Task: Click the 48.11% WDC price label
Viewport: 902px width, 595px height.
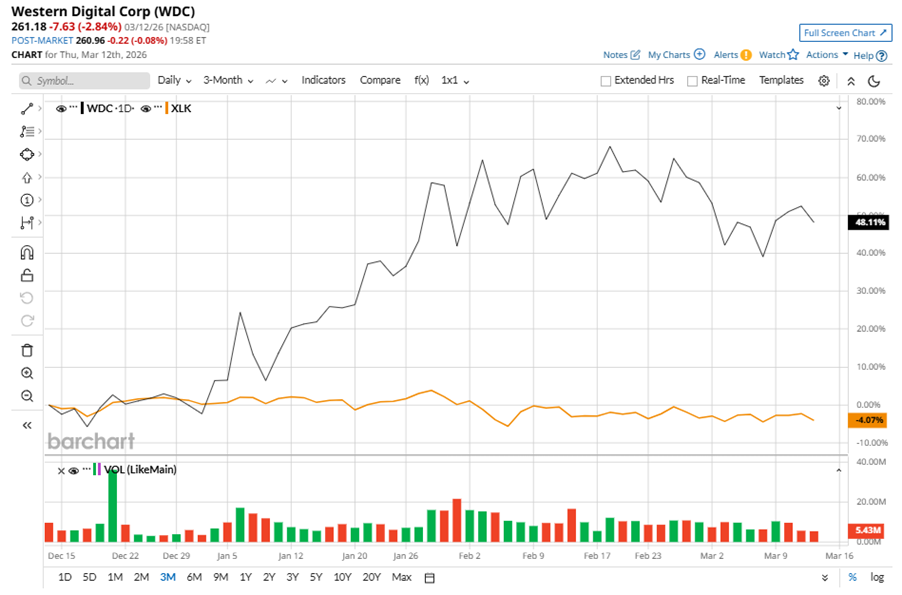Action: coord(869,222)
